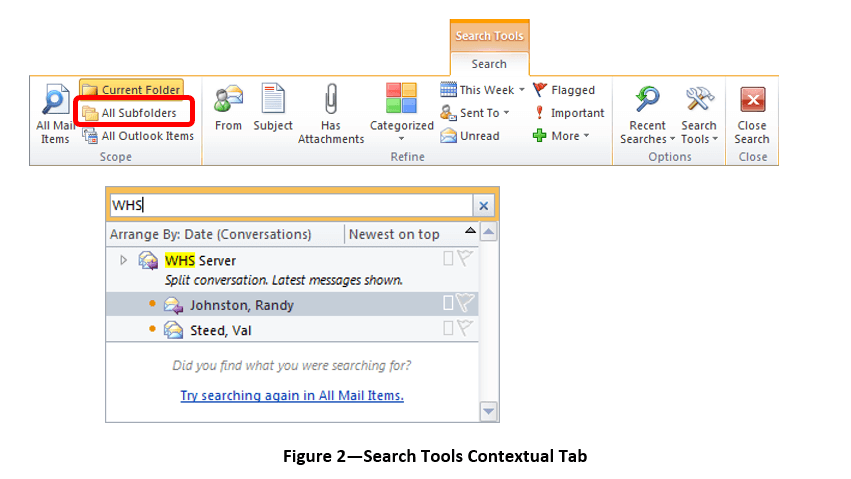The width and height of the screenshot is (851, 479).
Task: Filter by Has Attachments paperclip
Action: [331, 114]
